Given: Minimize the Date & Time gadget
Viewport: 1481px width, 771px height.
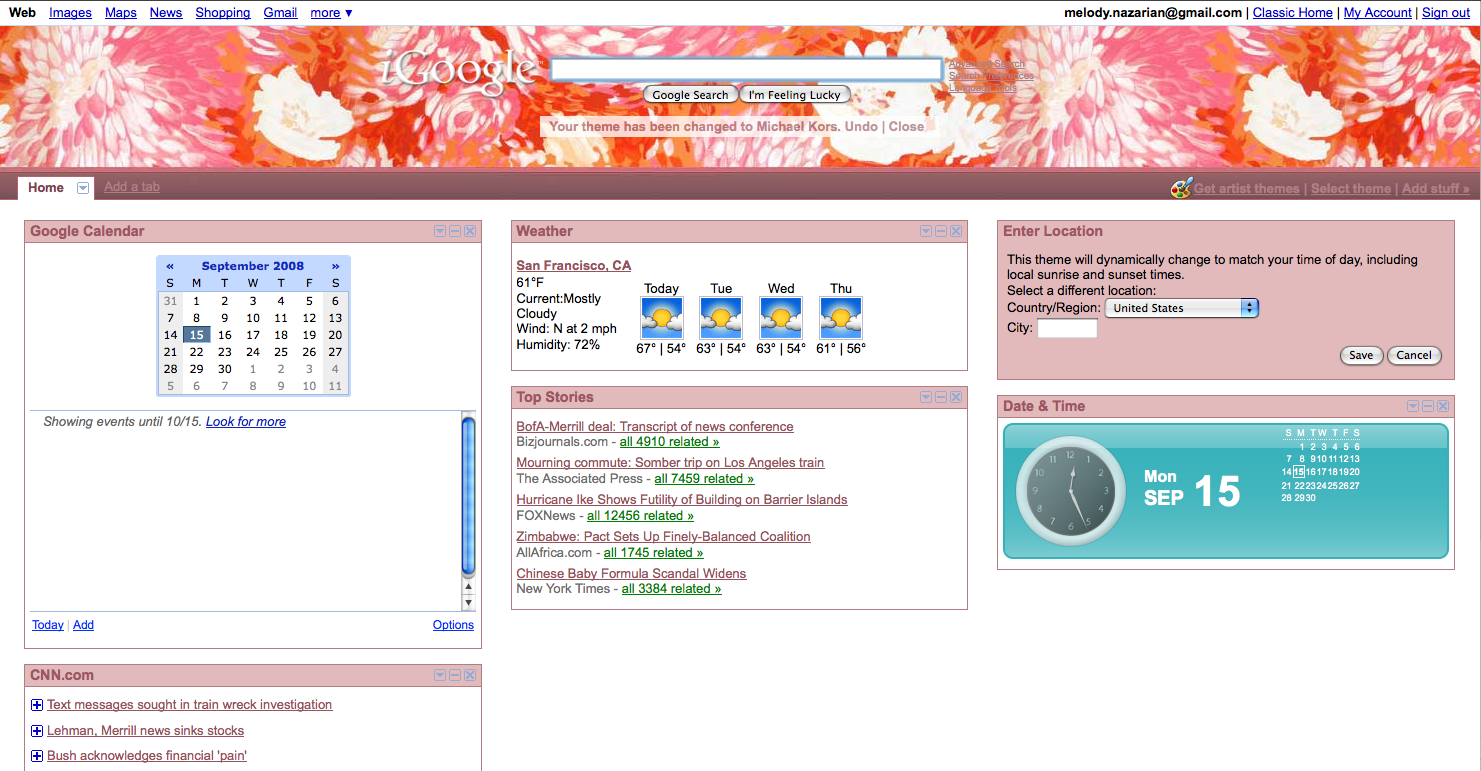Looking at the screenshot, I should click(x=1428, y=406).
